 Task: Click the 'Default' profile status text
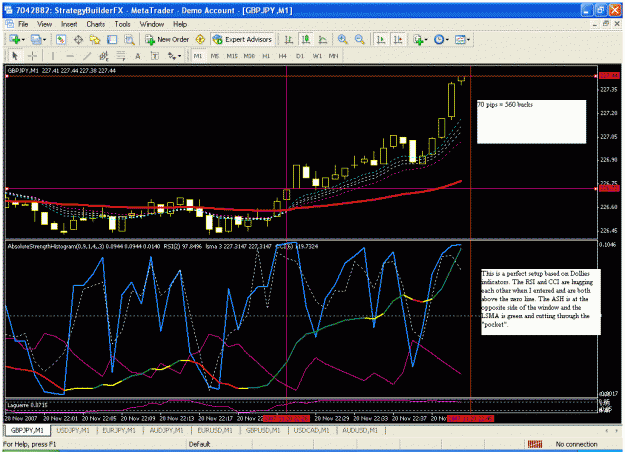(x=199, y=444)
